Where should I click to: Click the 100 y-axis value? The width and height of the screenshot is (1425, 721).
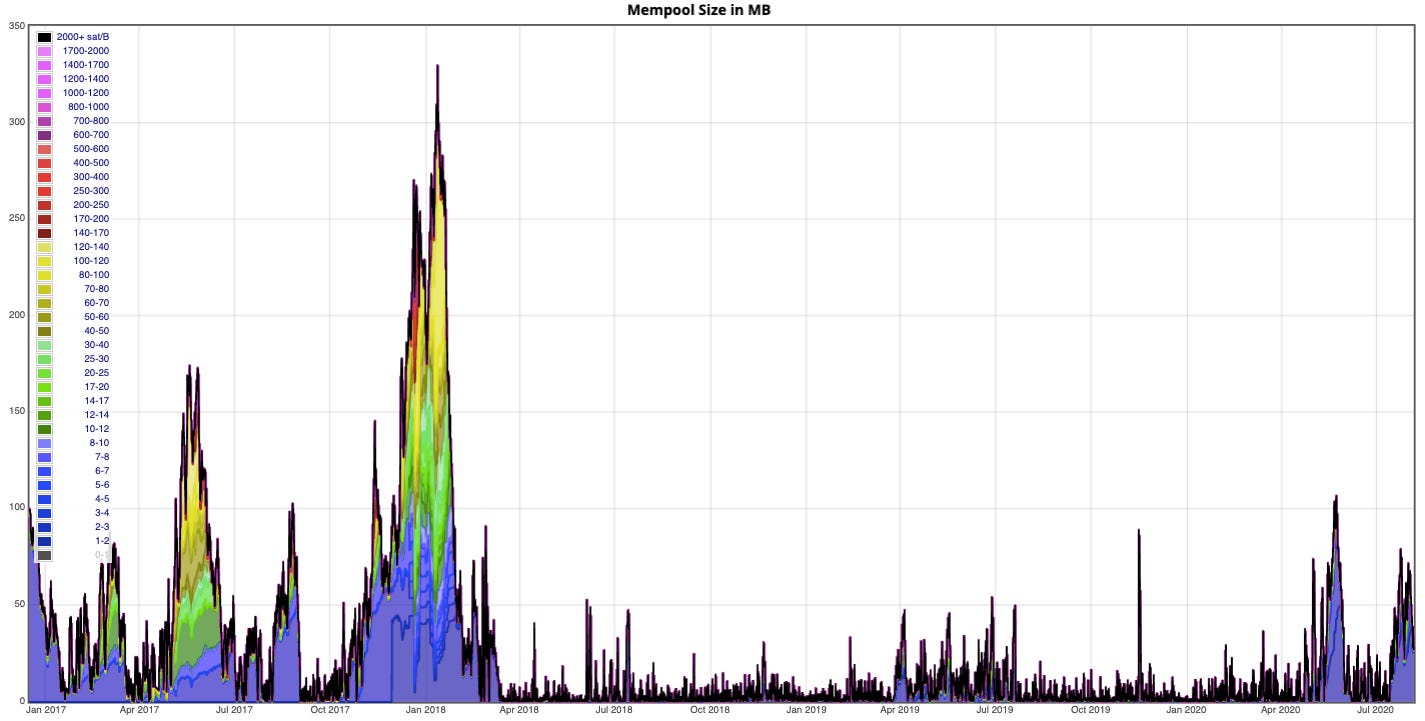(x=16, y=508)
